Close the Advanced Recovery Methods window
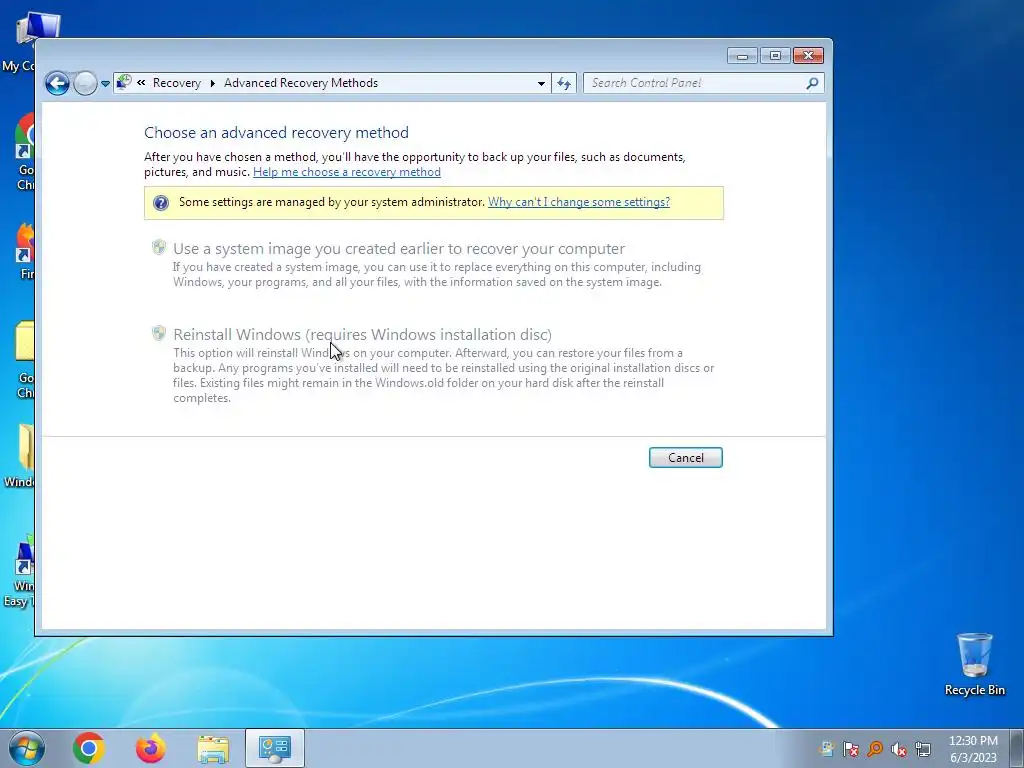 [x=808, y=56]
